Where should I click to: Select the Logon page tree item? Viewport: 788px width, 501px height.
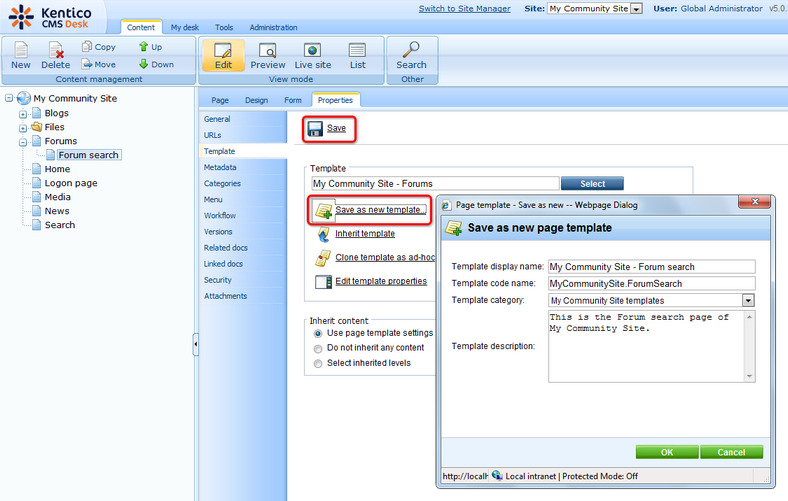[71, 183]
